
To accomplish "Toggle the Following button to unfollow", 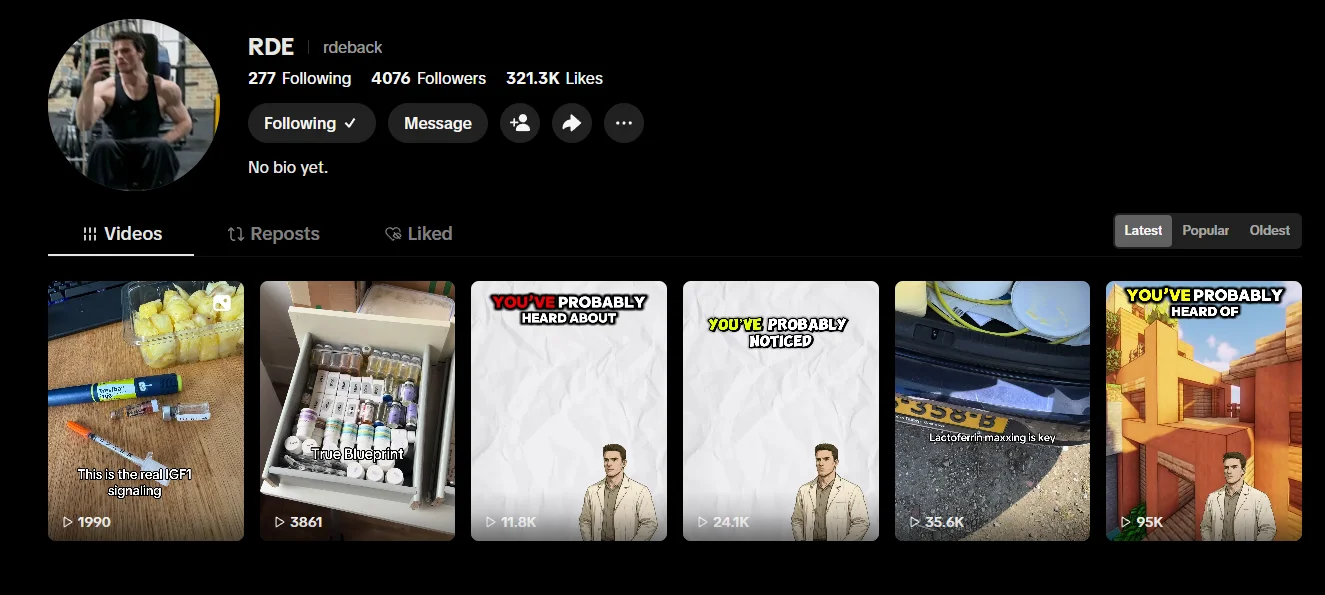I will (311, 123).
